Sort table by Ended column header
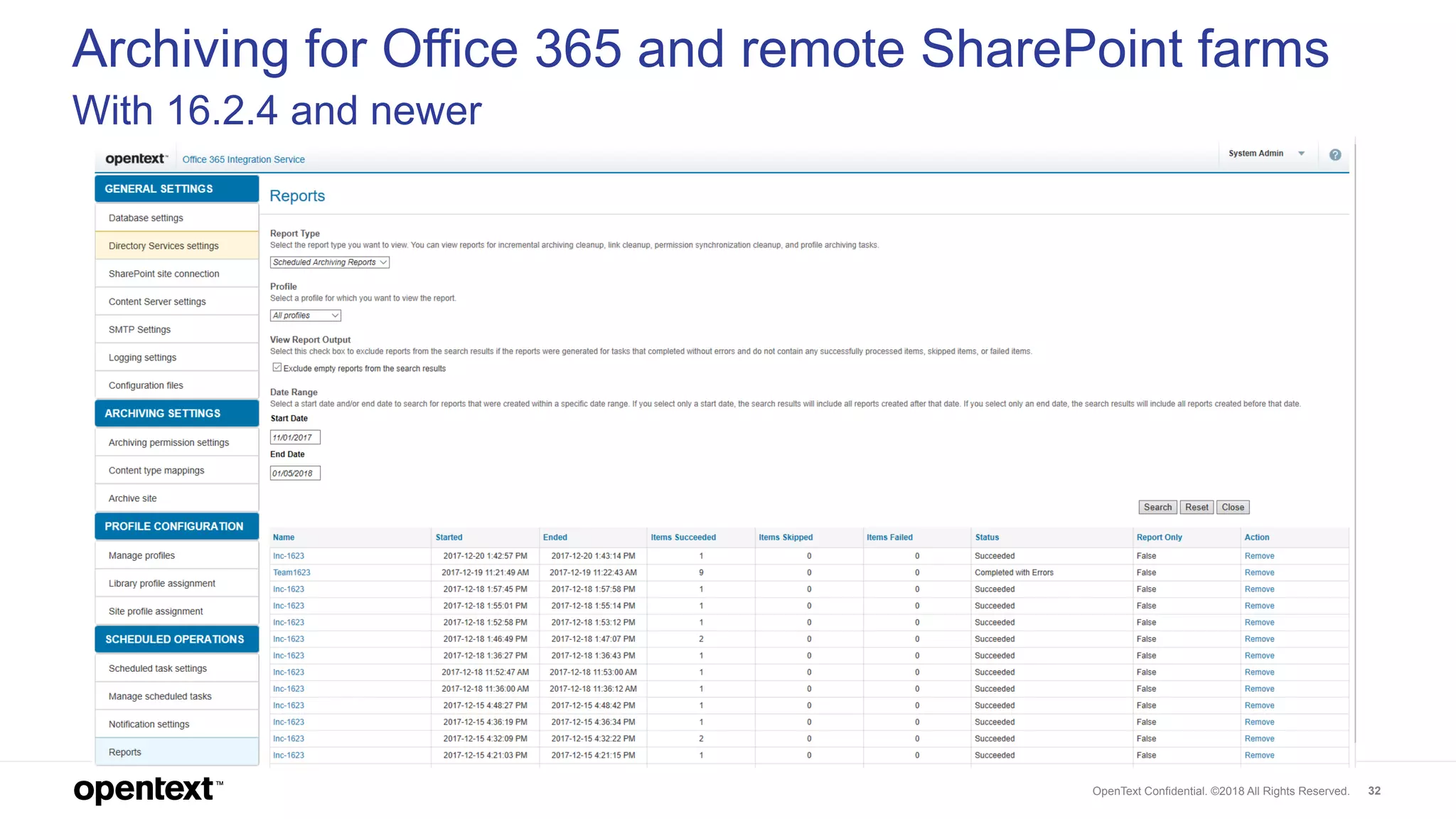Viewport: 1456px width, 819px height. (555, 537)
